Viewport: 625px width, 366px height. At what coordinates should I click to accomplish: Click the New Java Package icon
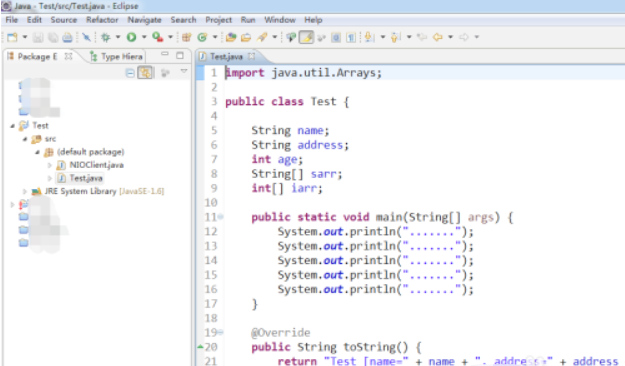click(x=186, y=37)
